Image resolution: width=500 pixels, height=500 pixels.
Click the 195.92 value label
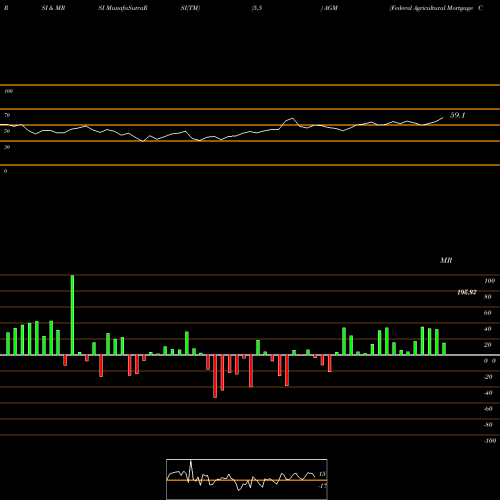tap(467, 292)
